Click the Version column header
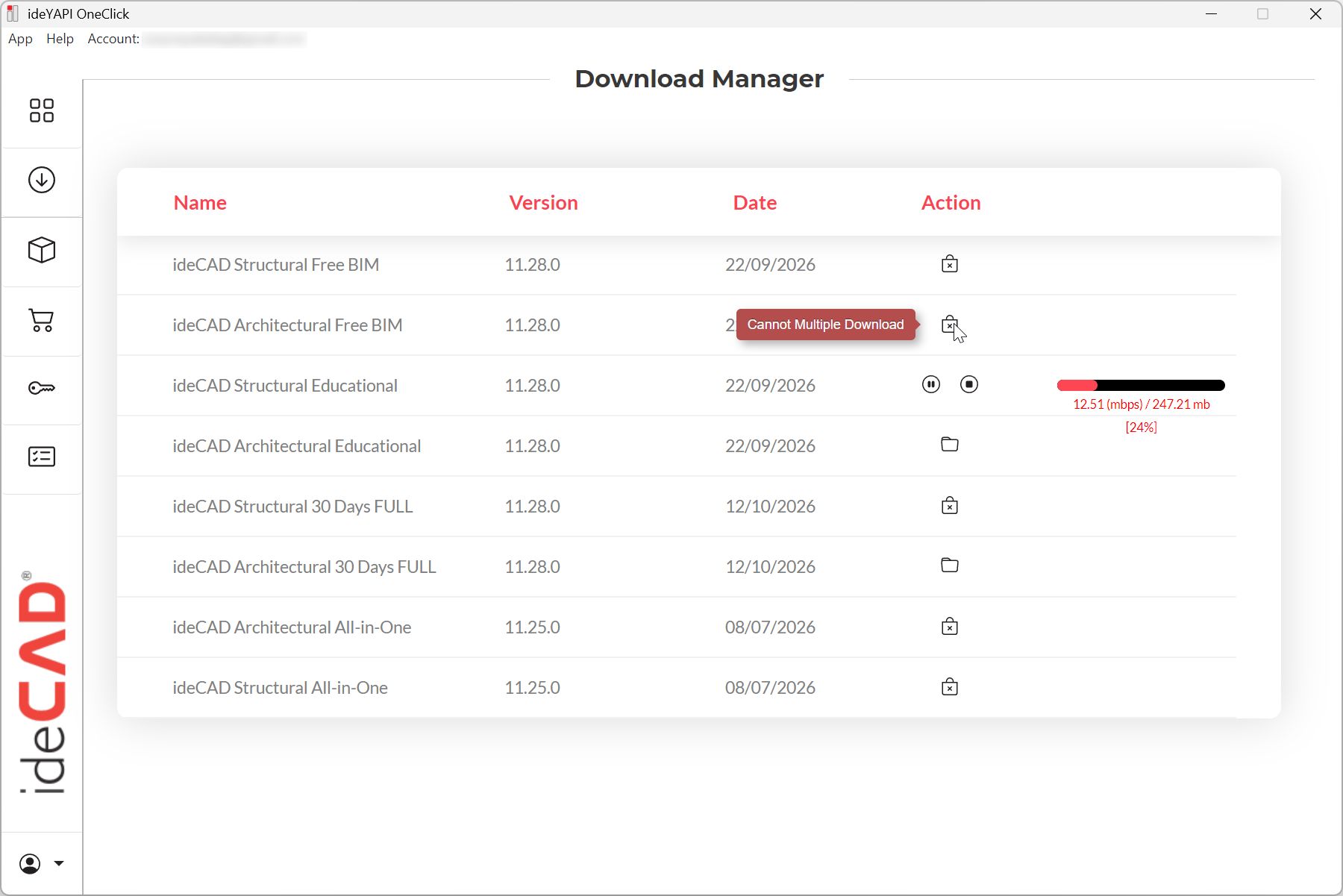 [x=543, y=203]
